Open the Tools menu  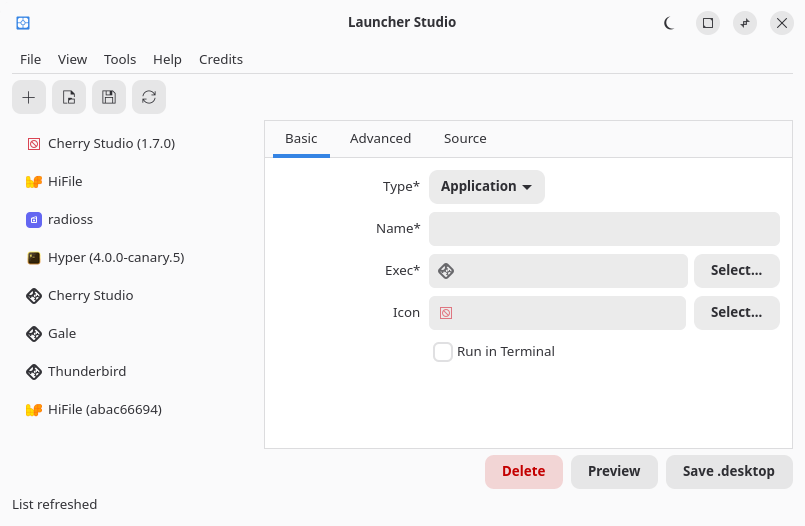tap(120, 60)
